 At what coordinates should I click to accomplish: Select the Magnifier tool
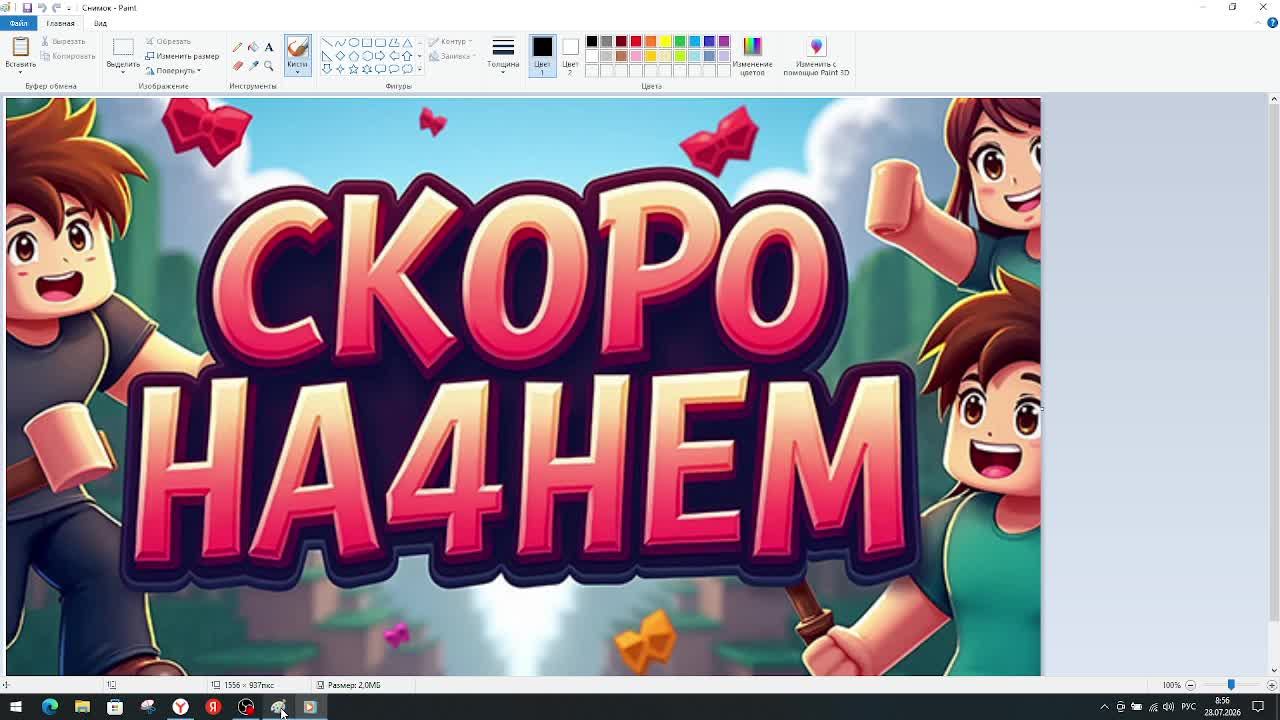(269, 65)
